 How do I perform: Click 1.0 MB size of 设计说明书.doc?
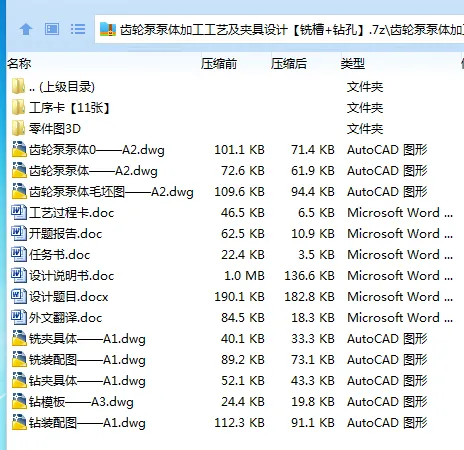pos(244,276)
